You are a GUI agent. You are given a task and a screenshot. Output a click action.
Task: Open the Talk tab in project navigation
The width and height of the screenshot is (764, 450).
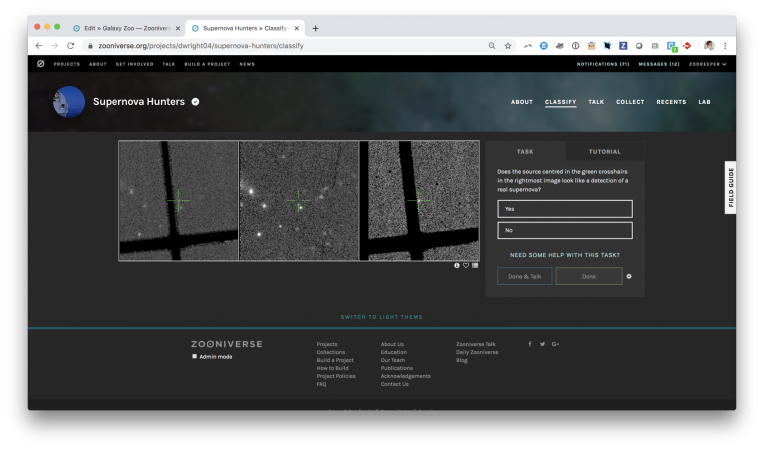(596, 102)
